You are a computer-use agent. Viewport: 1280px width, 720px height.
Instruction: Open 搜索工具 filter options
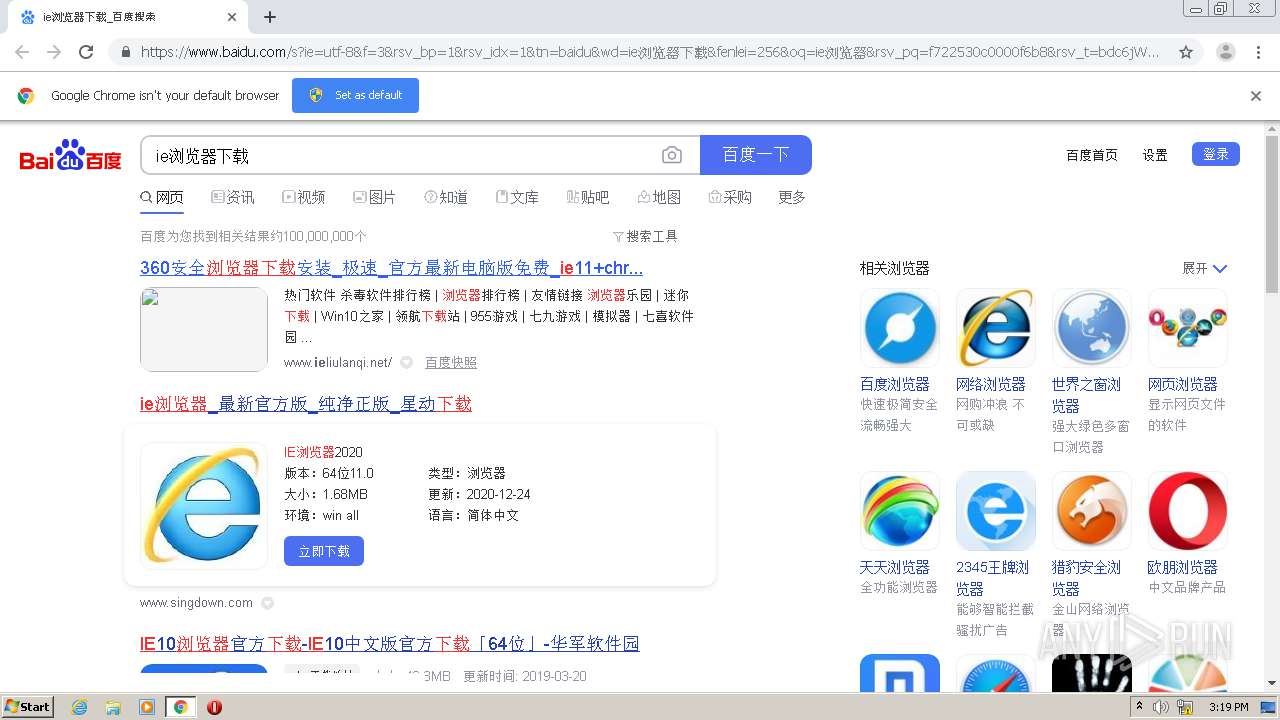645,237
